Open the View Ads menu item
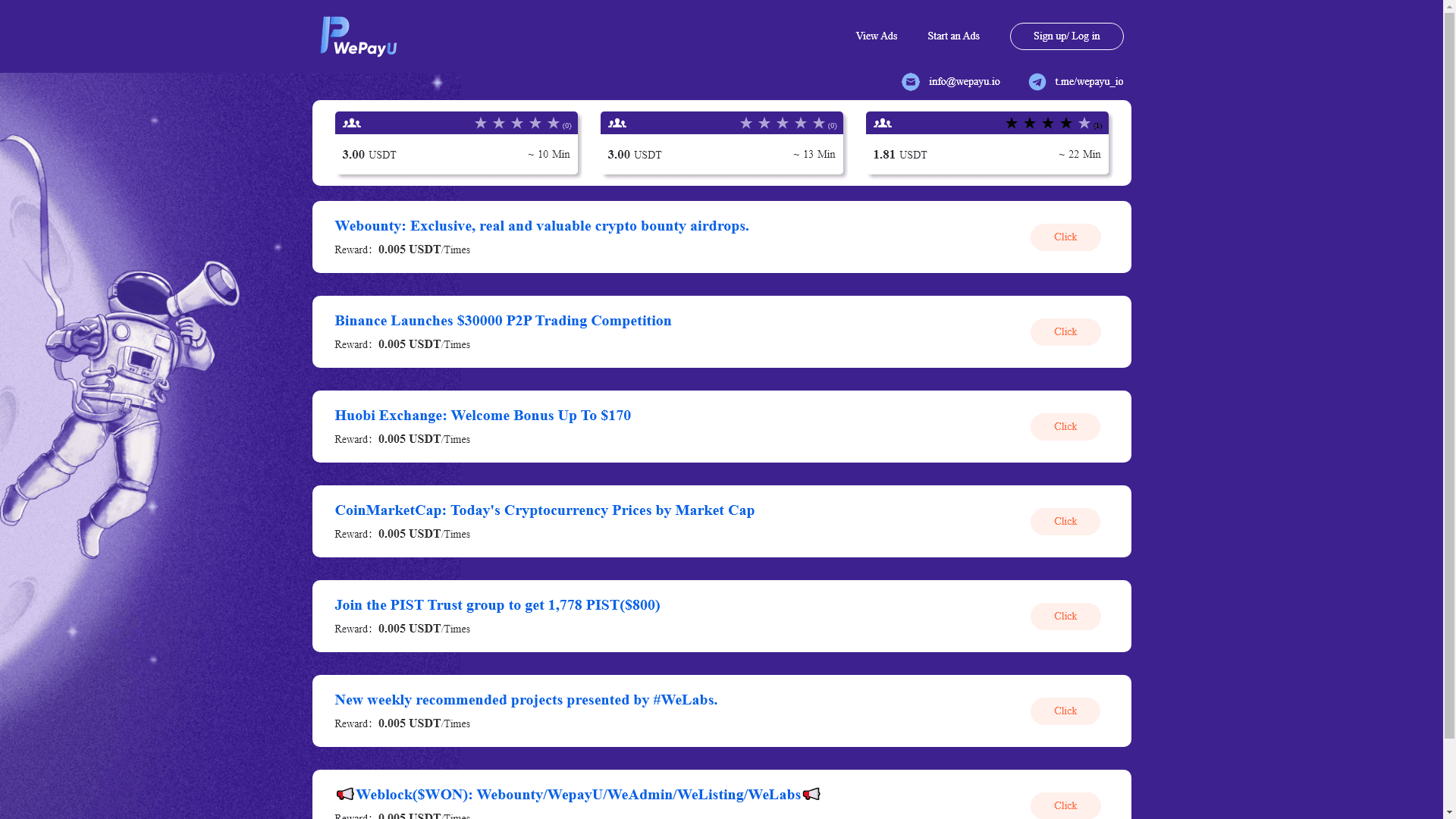Image resolution: width=1456 pixels, height=819 pixels. pyautogui.click(x=876, y=36)
